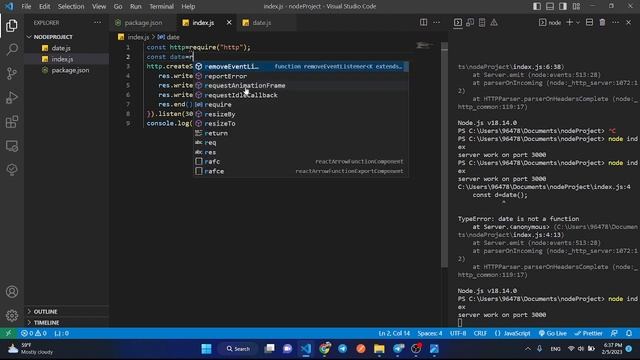Open the Remote Explorer view

pos(12,146)
